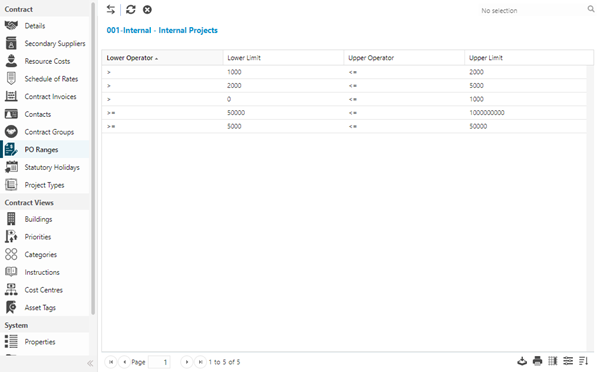Click the PO Ranges icon
Image resolution: width=600 pixels, height=372 pixels.
pyautogui.click(x=11, y=149)
